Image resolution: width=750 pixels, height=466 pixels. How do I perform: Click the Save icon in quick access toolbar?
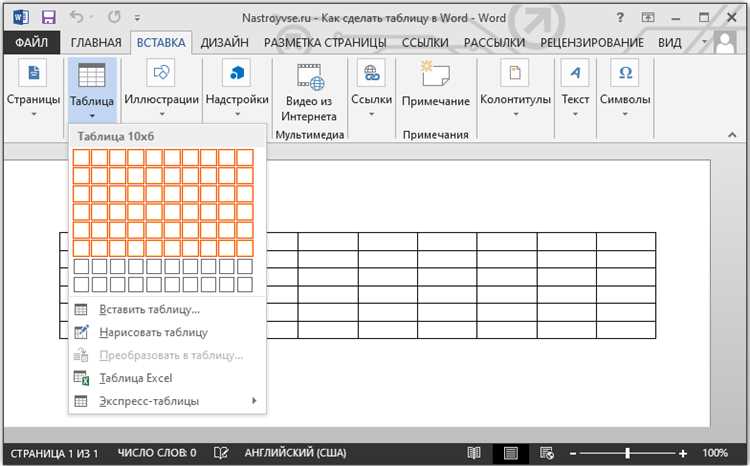[x=47, y=17]
